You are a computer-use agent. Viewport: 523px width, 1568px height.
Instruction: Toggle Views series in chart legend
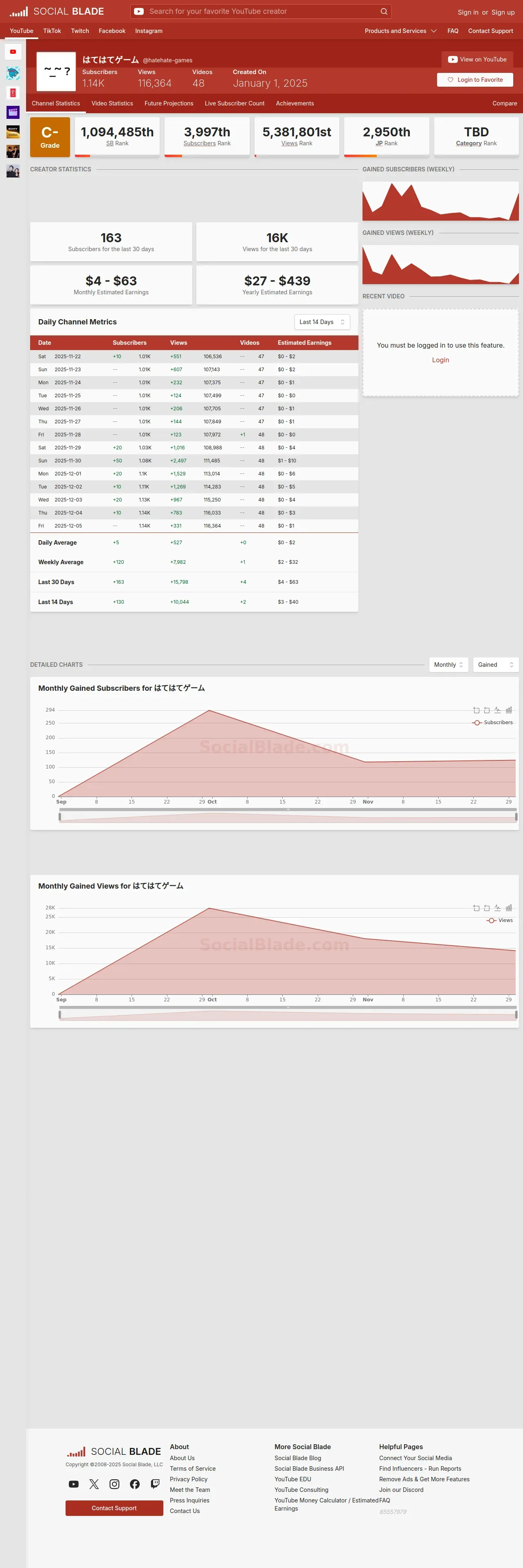(x=500, y=920)
